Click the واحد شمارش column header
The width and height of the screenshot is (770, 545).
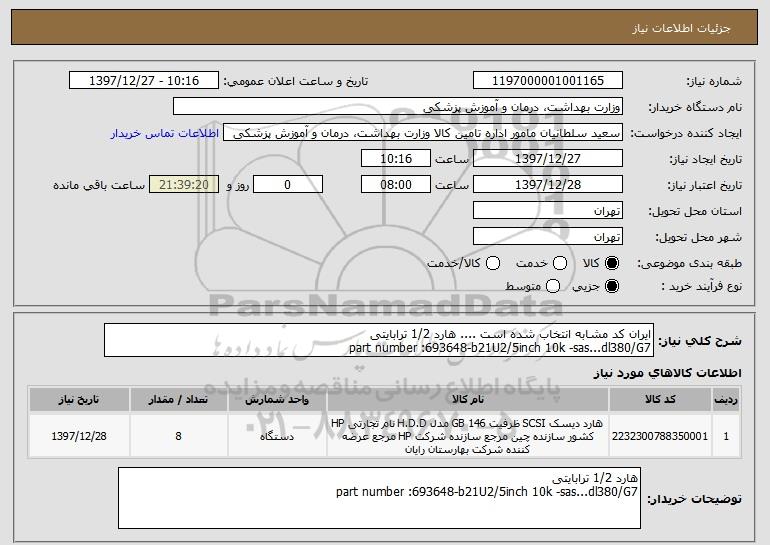click(277, 400)
